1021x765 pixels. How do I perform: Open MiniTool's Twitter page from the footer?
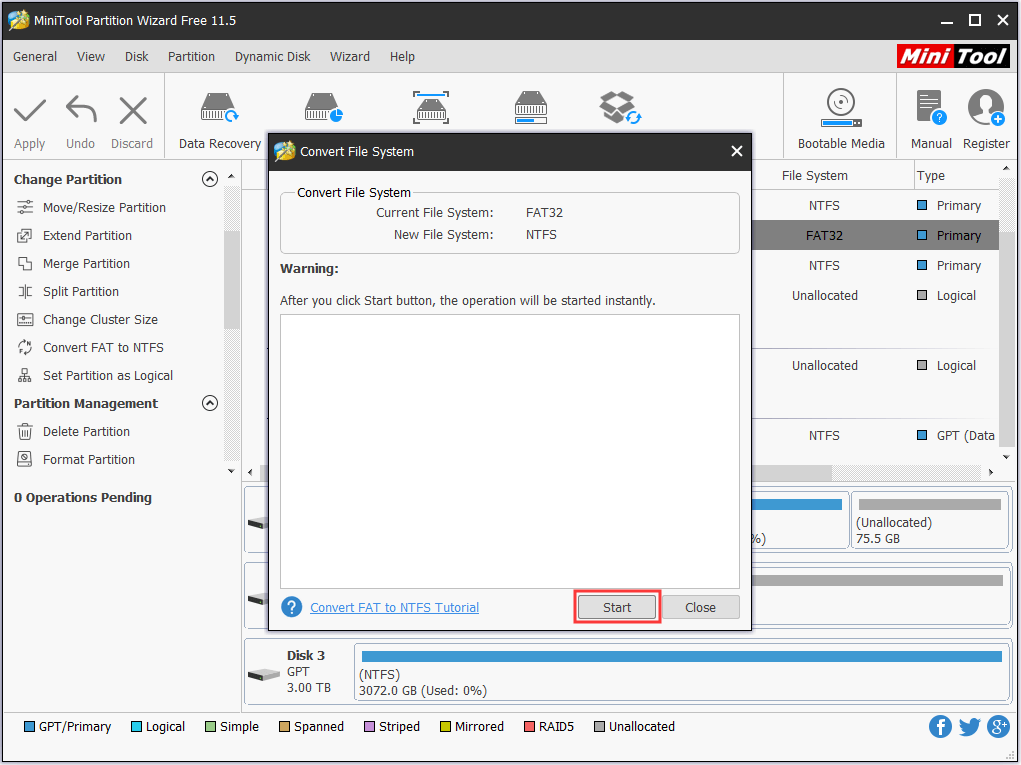pos(969,726)
